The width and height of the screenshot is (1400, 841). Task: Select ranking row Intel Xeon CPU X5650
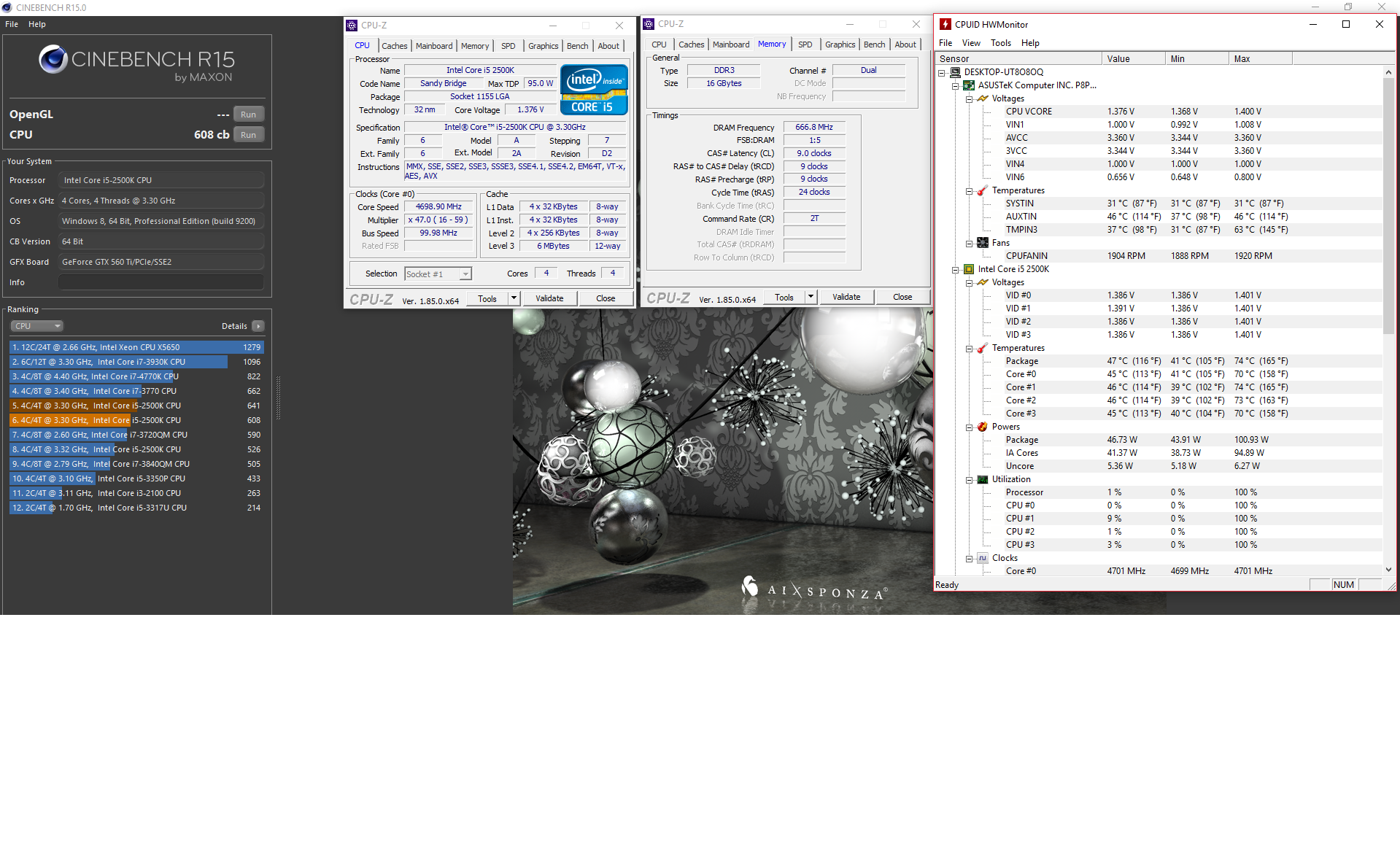(137, 347)
